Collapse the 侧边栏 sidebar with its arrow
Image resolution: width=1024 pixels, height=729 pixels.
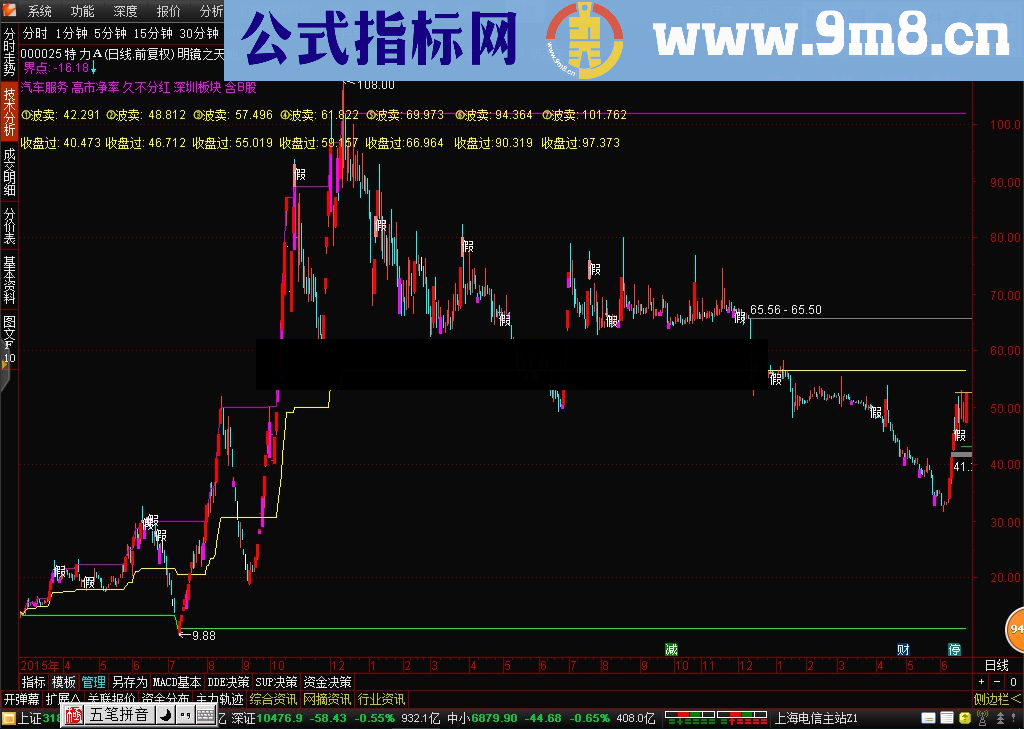1015,698
